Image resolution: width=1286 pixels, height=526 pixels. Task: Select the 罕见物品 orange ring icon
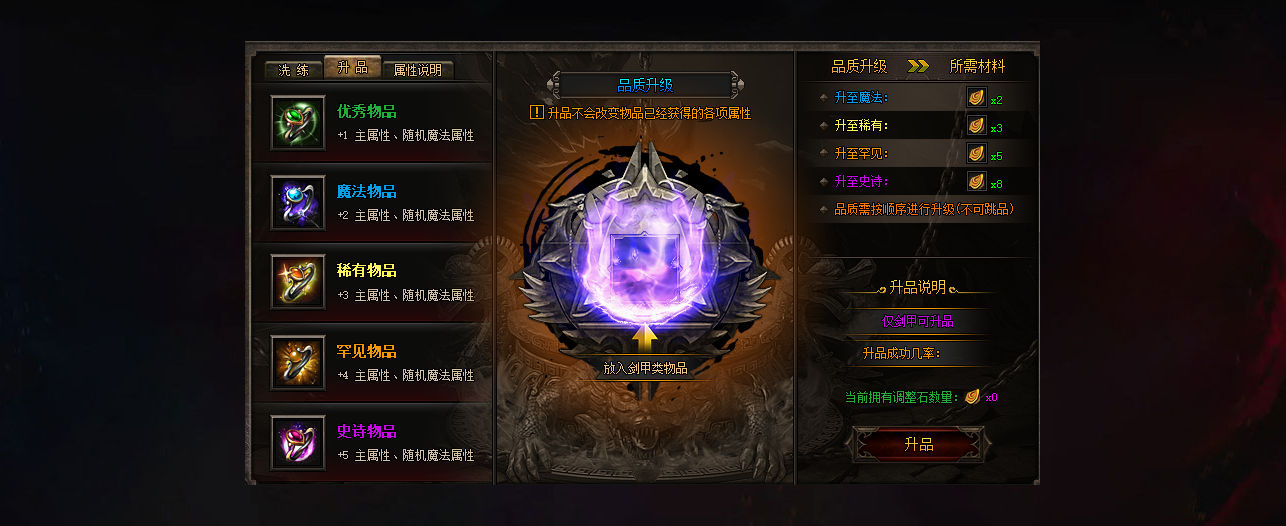[x=298, y=363]
